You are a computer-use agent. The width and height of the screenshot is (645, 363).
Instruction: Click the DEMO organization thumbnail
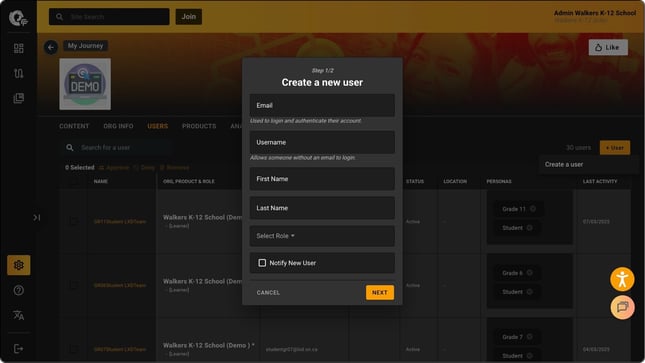[85, 84]
